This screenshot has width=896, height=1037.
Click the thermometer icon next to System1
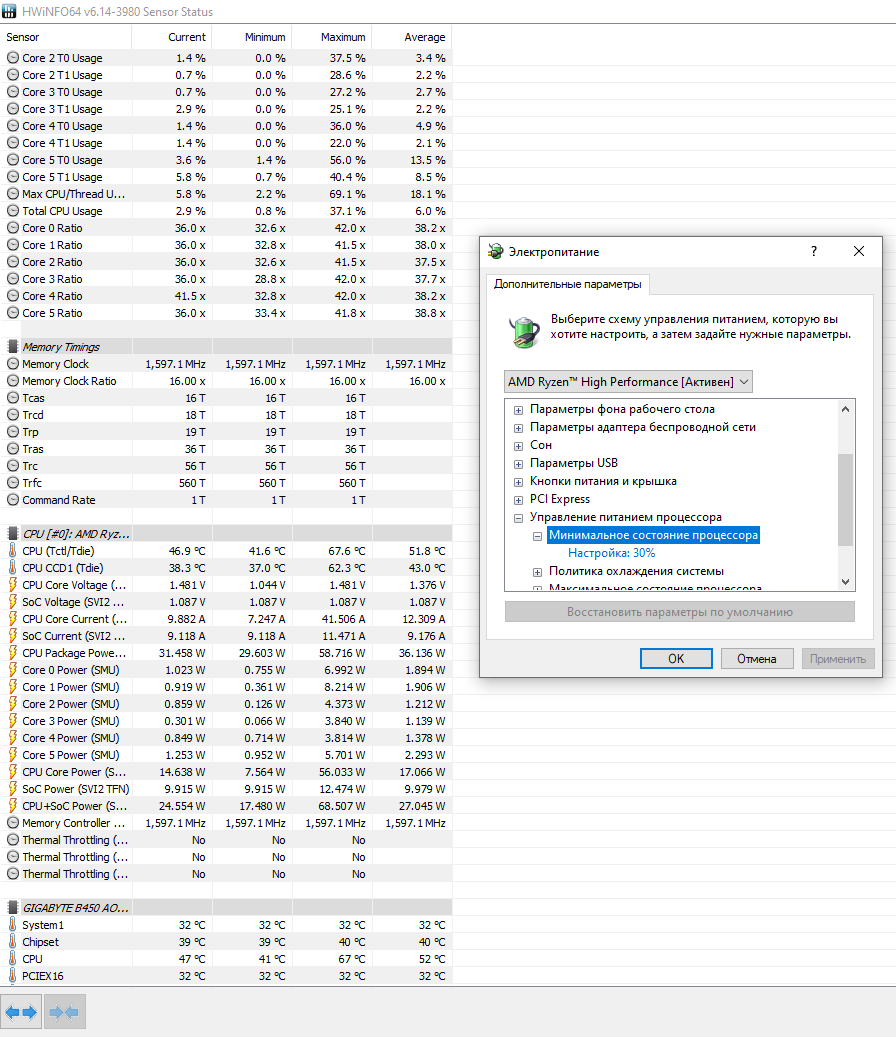[12, 925]
